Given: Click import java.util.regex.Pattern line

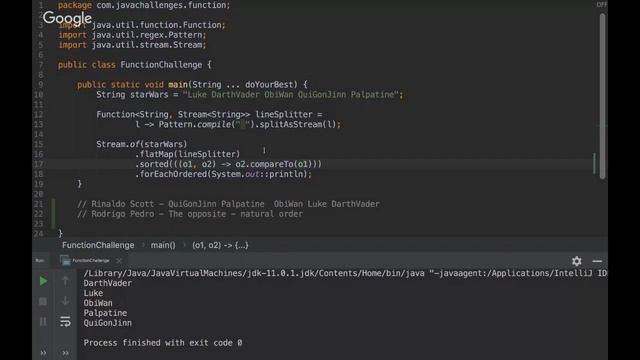Looking at the screenshot, I should point(132,35).
